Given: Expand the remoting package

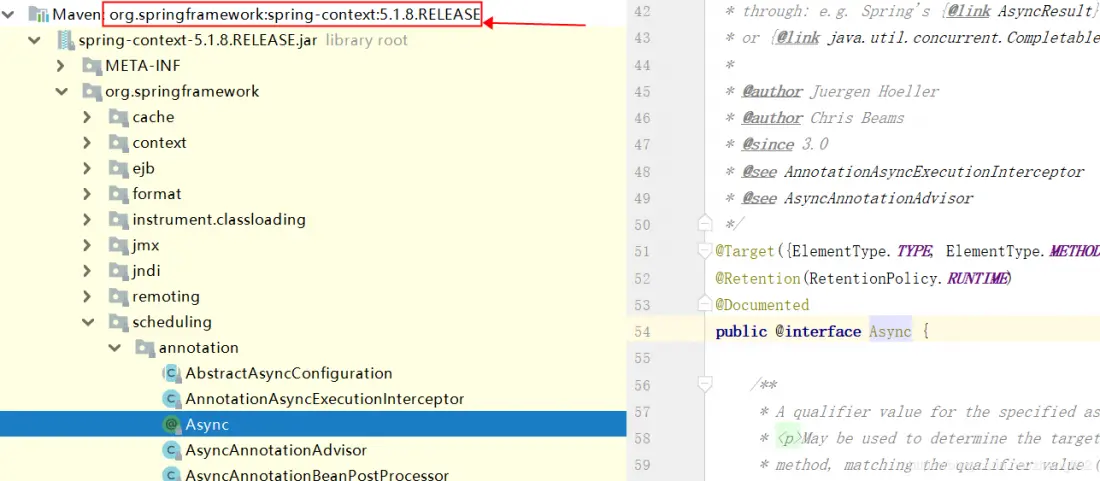Looking at the screenshot, I should [x=87, y=297].
